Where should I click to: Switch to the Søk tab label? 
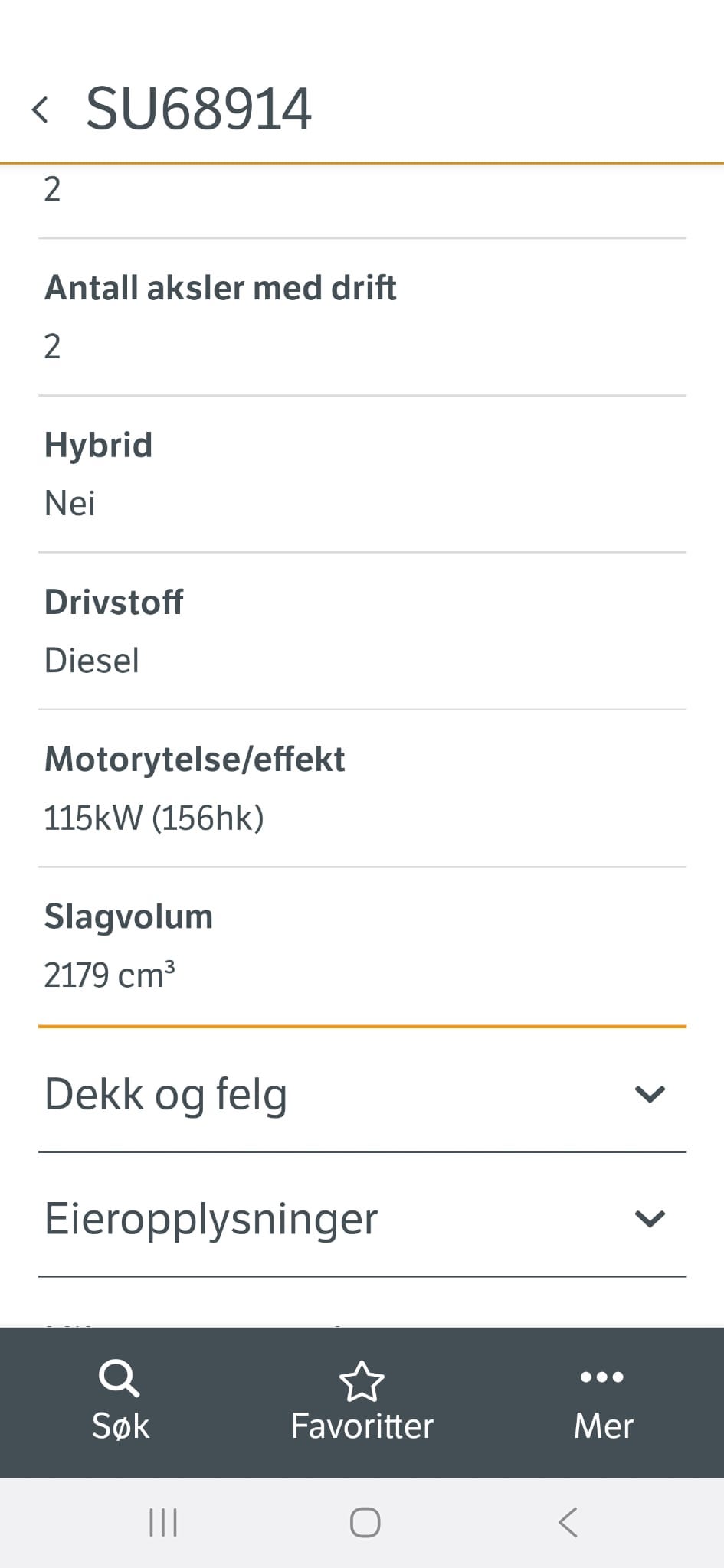[x=120, y=1426]
